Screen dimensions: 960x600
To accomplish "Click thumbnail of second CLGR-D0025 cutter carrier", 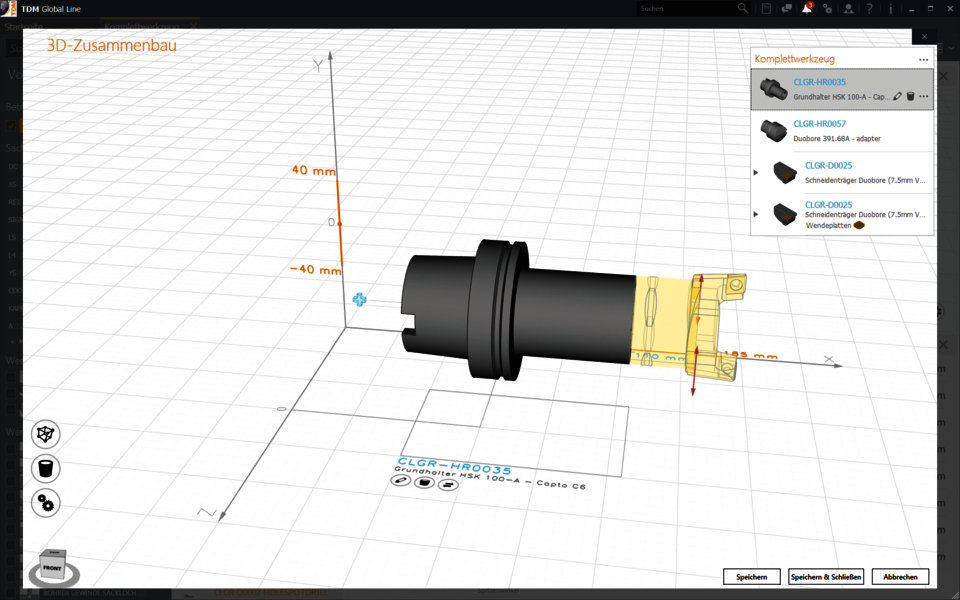I will pos(785,214).
